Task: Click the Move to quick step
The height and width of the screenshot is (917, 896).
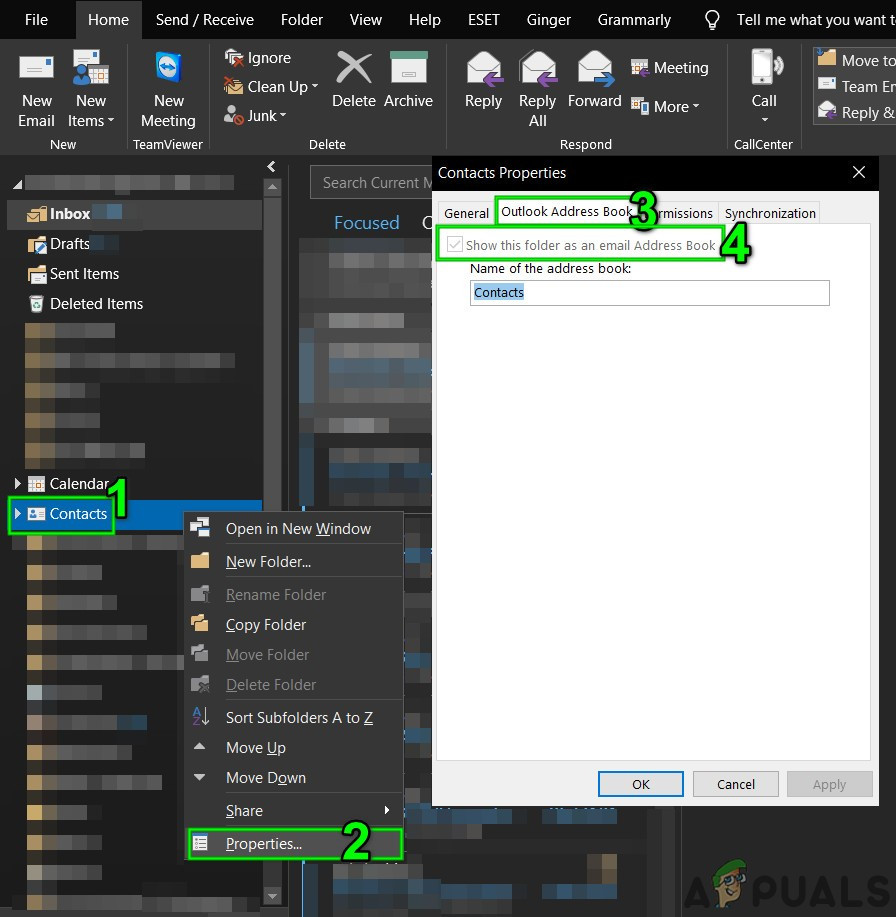Action: pyautogui.click(x=856, y=60)
